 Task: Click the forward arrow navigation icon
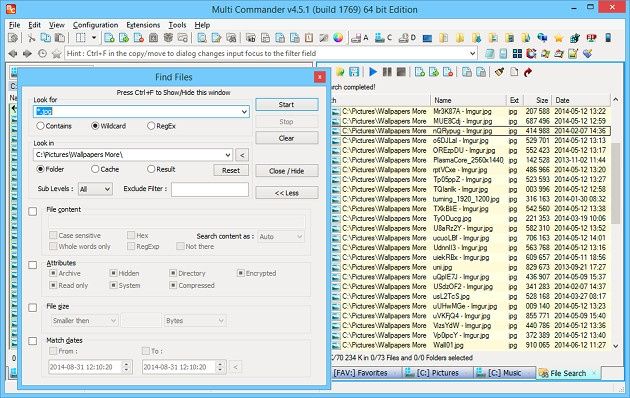(27, 53)
